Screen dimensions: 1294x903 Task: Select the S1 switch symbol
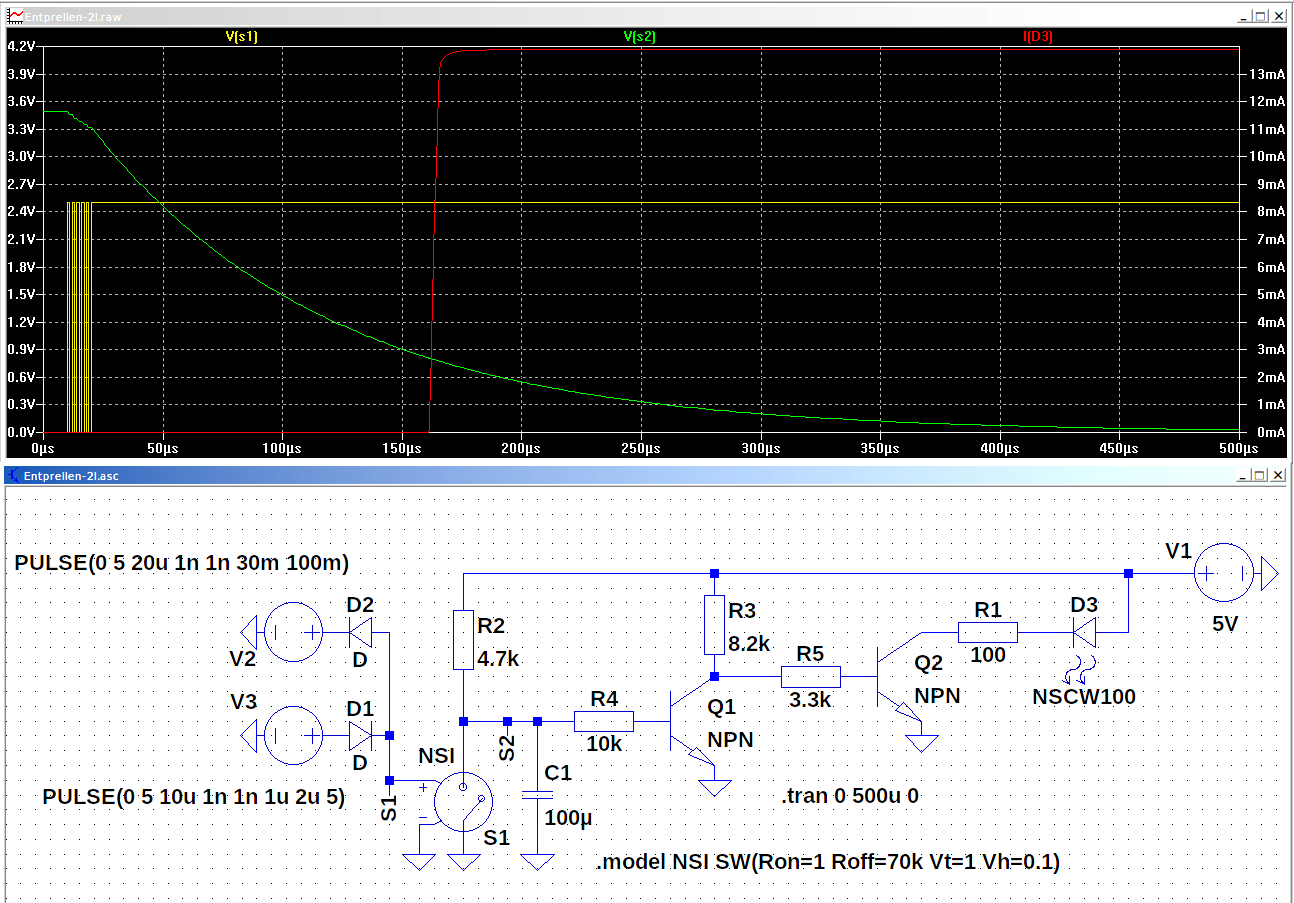click(465, 800)
